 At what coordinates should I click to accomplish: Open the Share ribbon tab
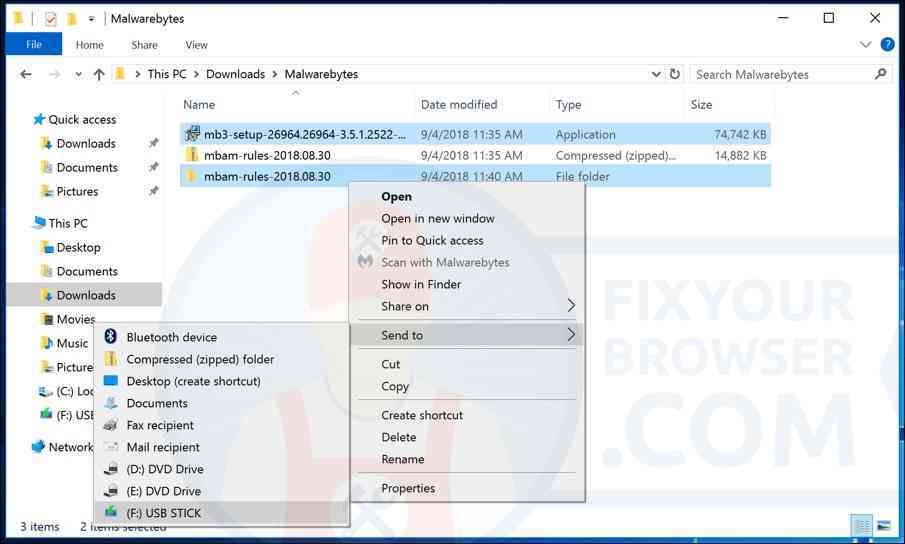pos(144,44)
